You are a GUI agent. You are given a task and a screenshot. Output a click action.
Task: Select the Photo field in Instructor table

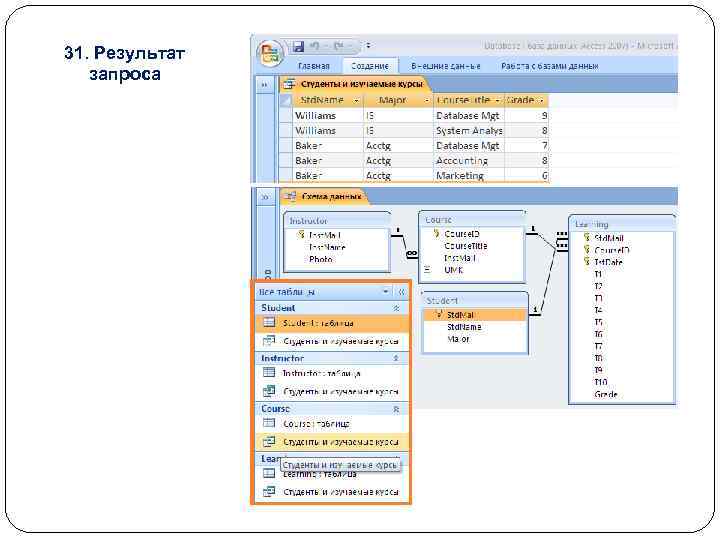[x=321, y=259]
